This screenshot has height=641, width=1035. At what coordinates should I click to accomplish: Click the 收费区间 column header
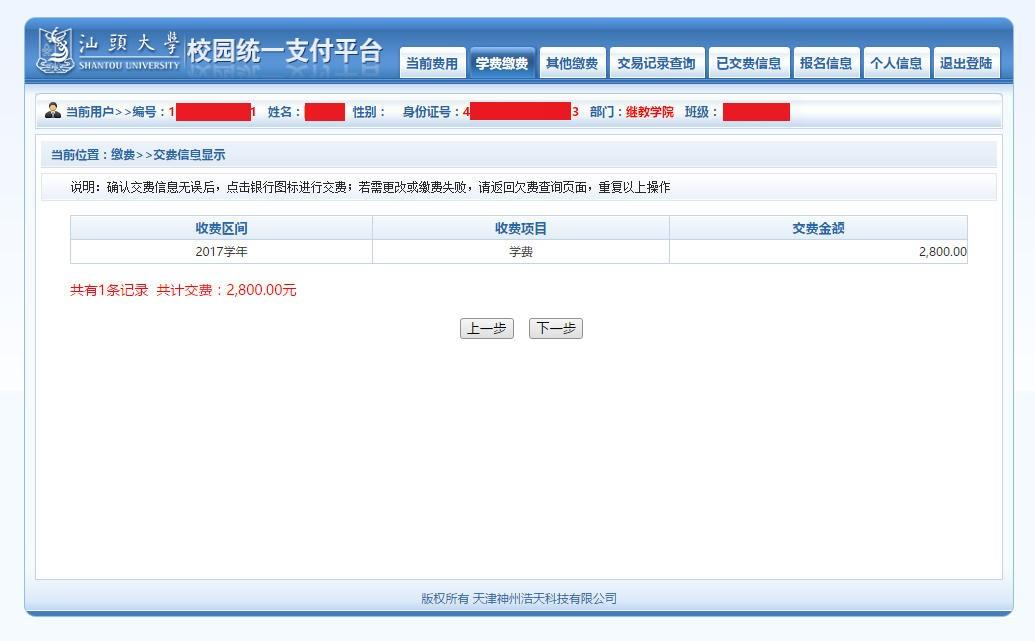[221, 228]
